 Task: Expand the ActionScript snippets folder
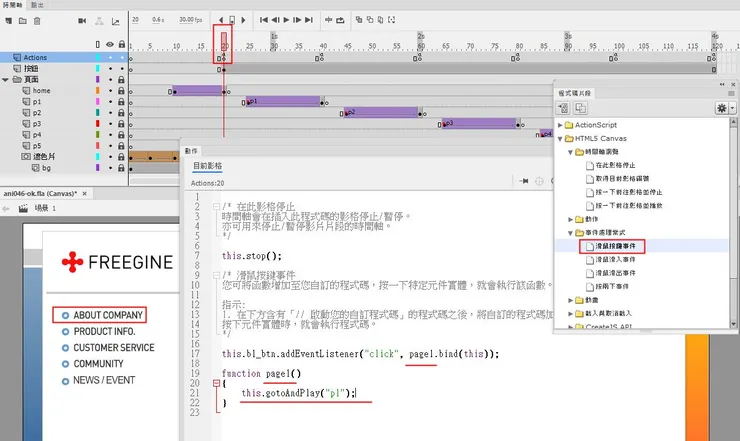(x=560, y=125)
